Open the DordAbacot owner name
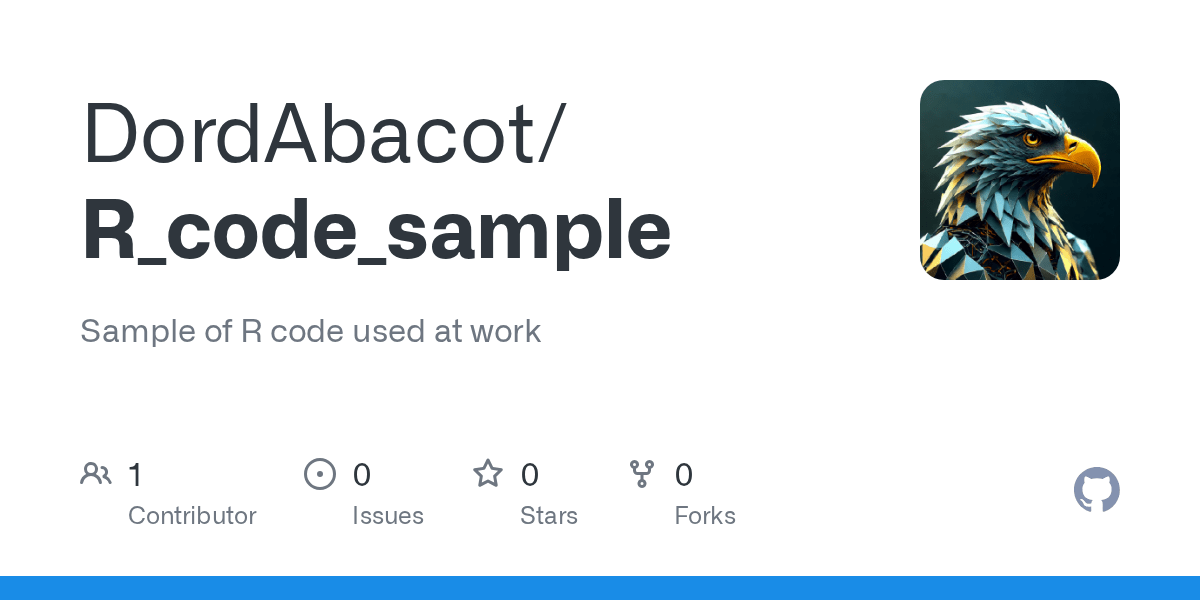The height and width of the screenshot is (600, 1200). pyautogui.click(x=308, y=134)
